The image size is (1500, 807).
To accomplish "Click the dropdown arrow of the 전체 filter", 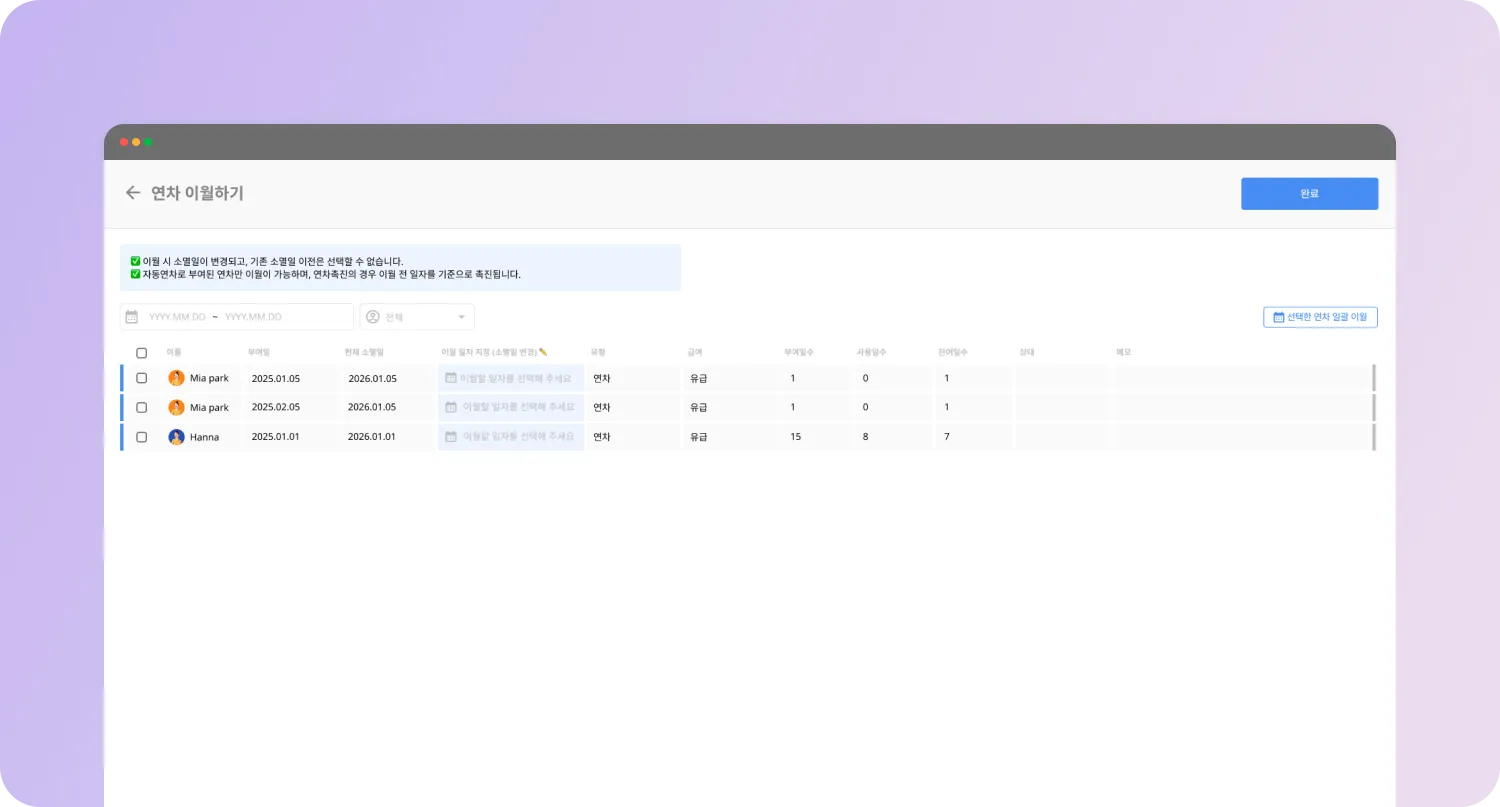I will tap(461, 317).
